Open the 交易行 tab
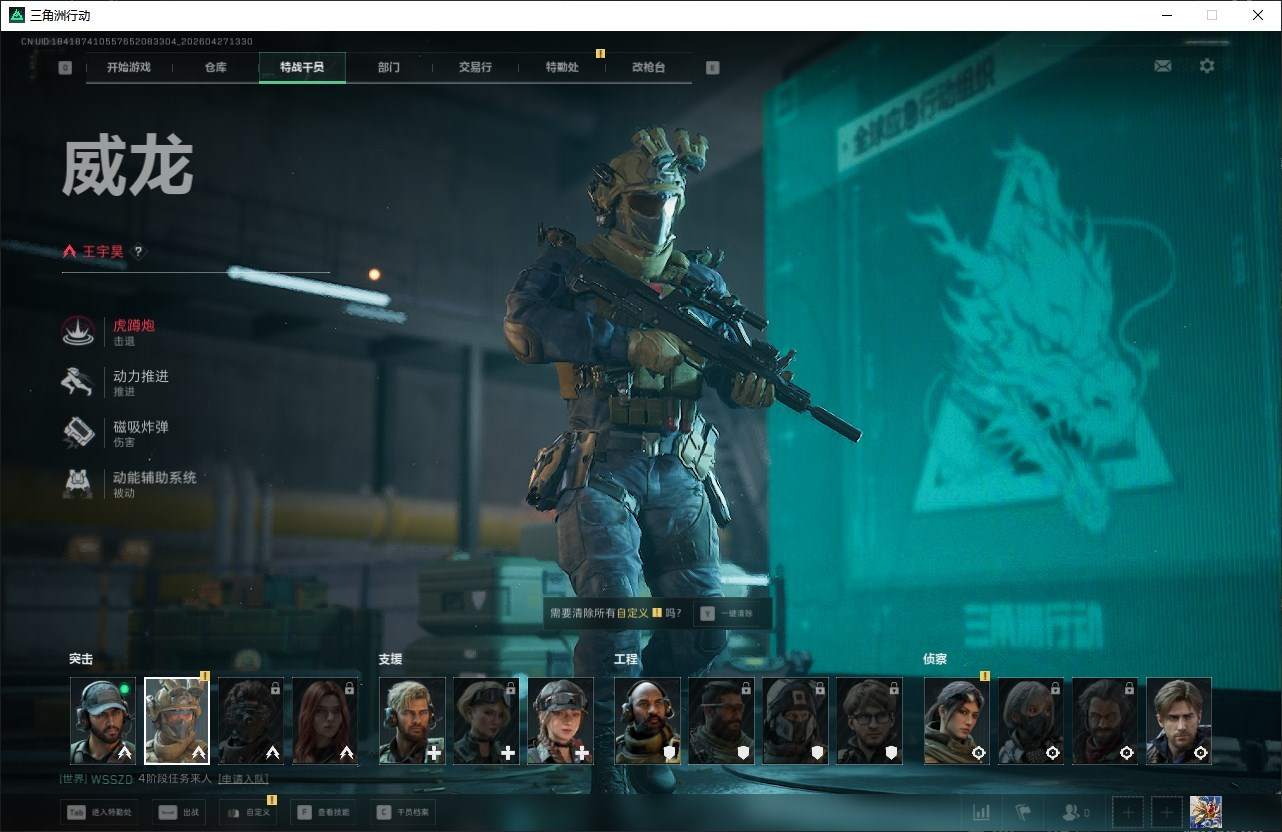This screenshot has height=832, width=1282. point(475,68)
